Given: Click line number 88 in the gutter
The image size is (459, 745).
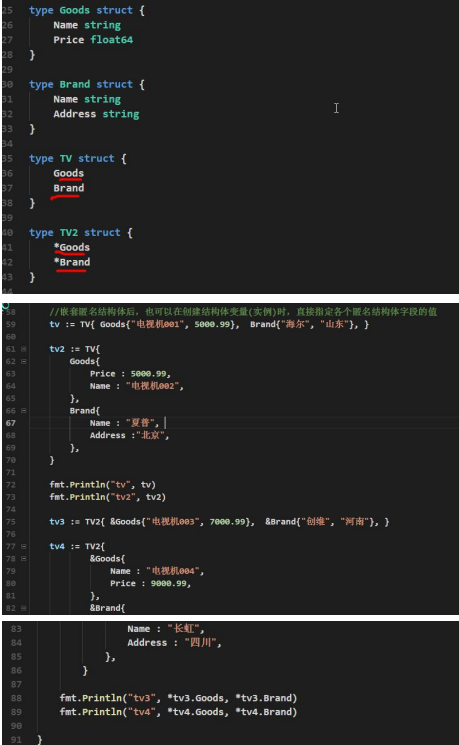Looking at the screenshot, I should 16,698.
